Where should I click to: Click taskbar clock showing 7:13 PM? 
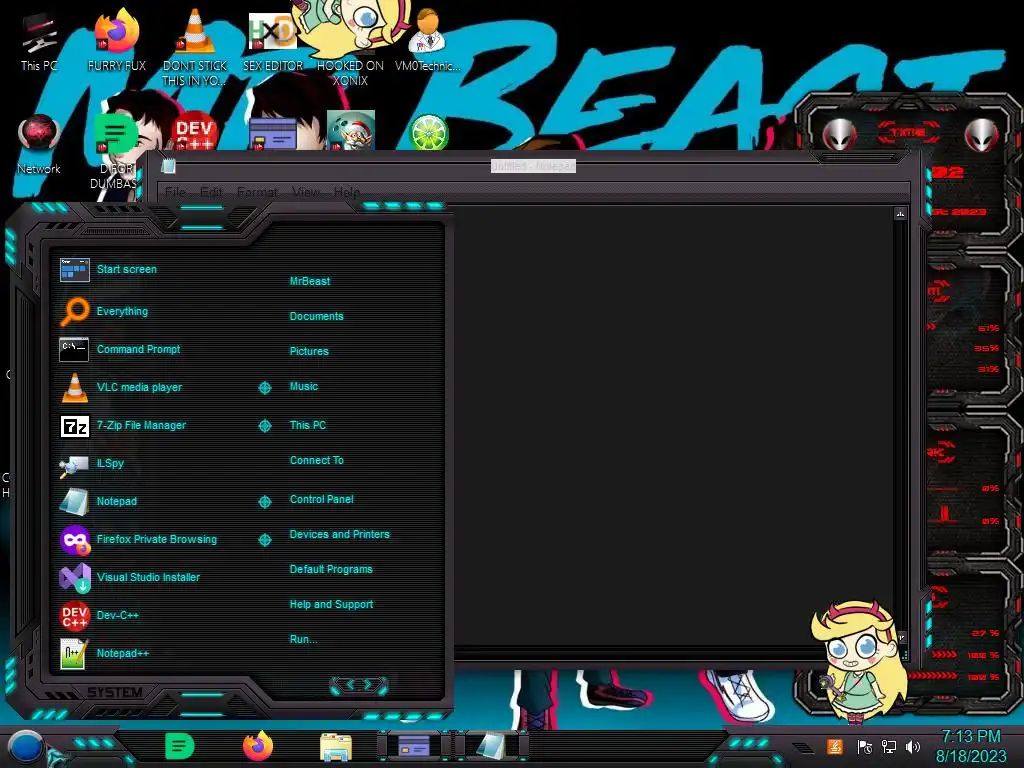(971, 746)
